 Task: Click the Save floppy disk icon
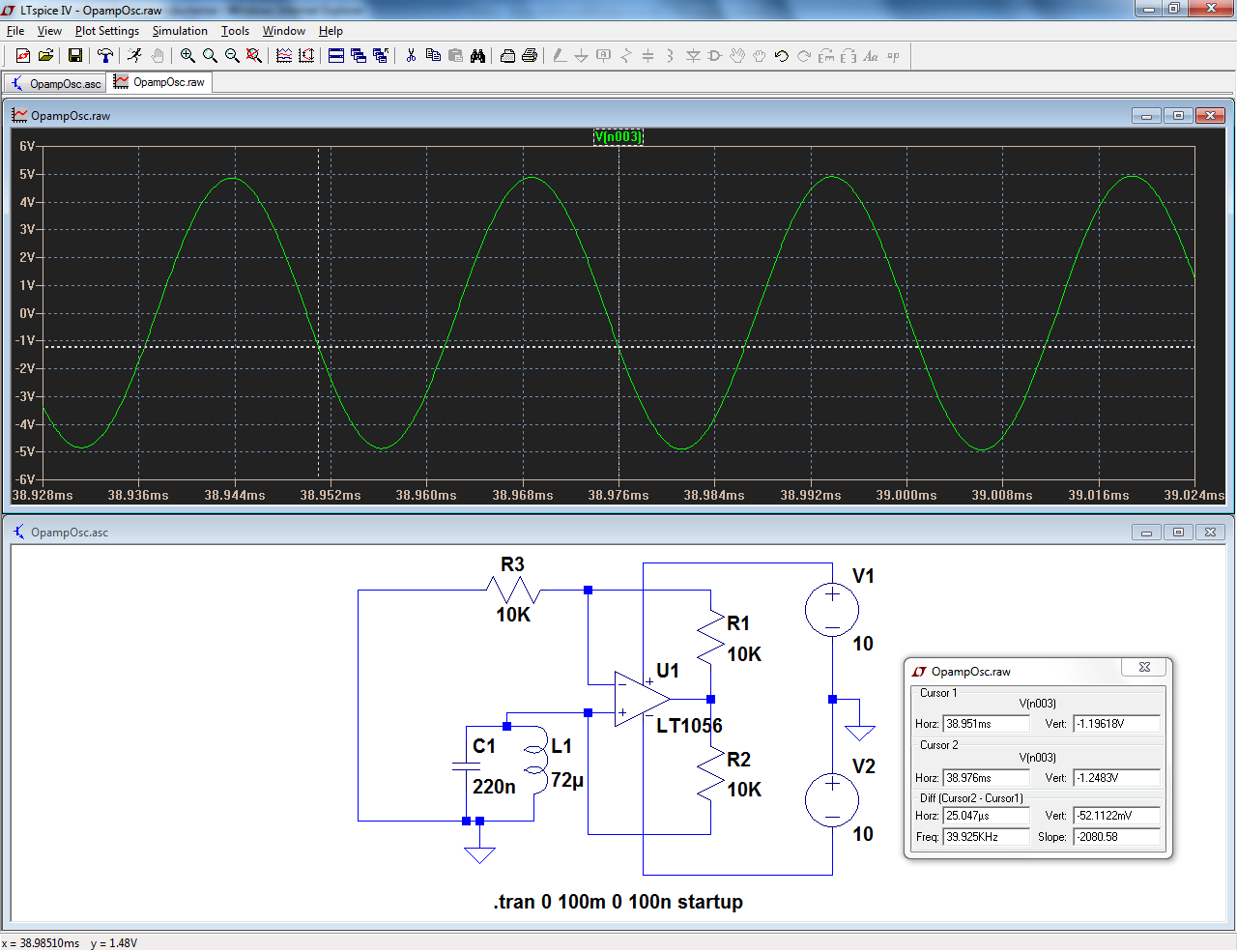coord(74,56)
